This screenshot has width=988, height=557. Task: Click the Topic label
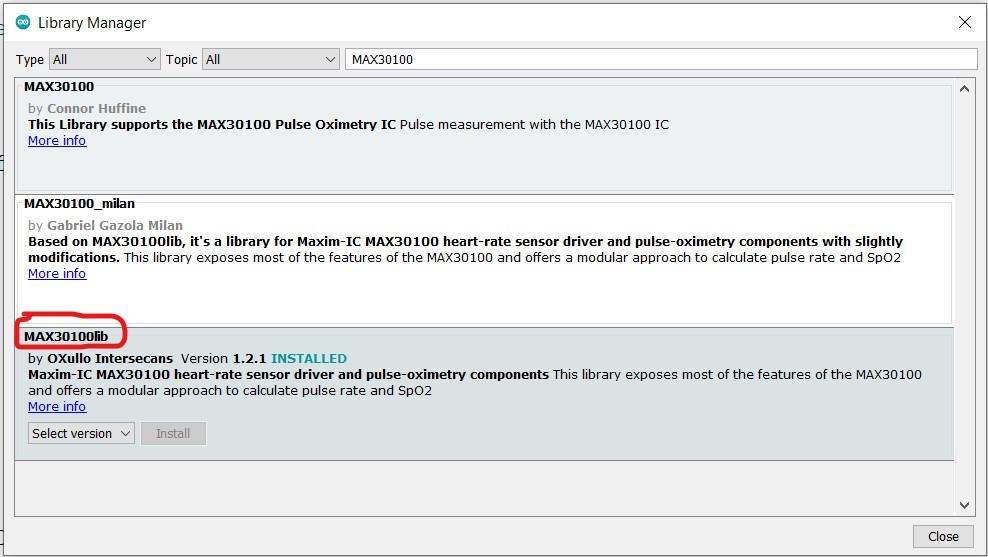(181, 59)
